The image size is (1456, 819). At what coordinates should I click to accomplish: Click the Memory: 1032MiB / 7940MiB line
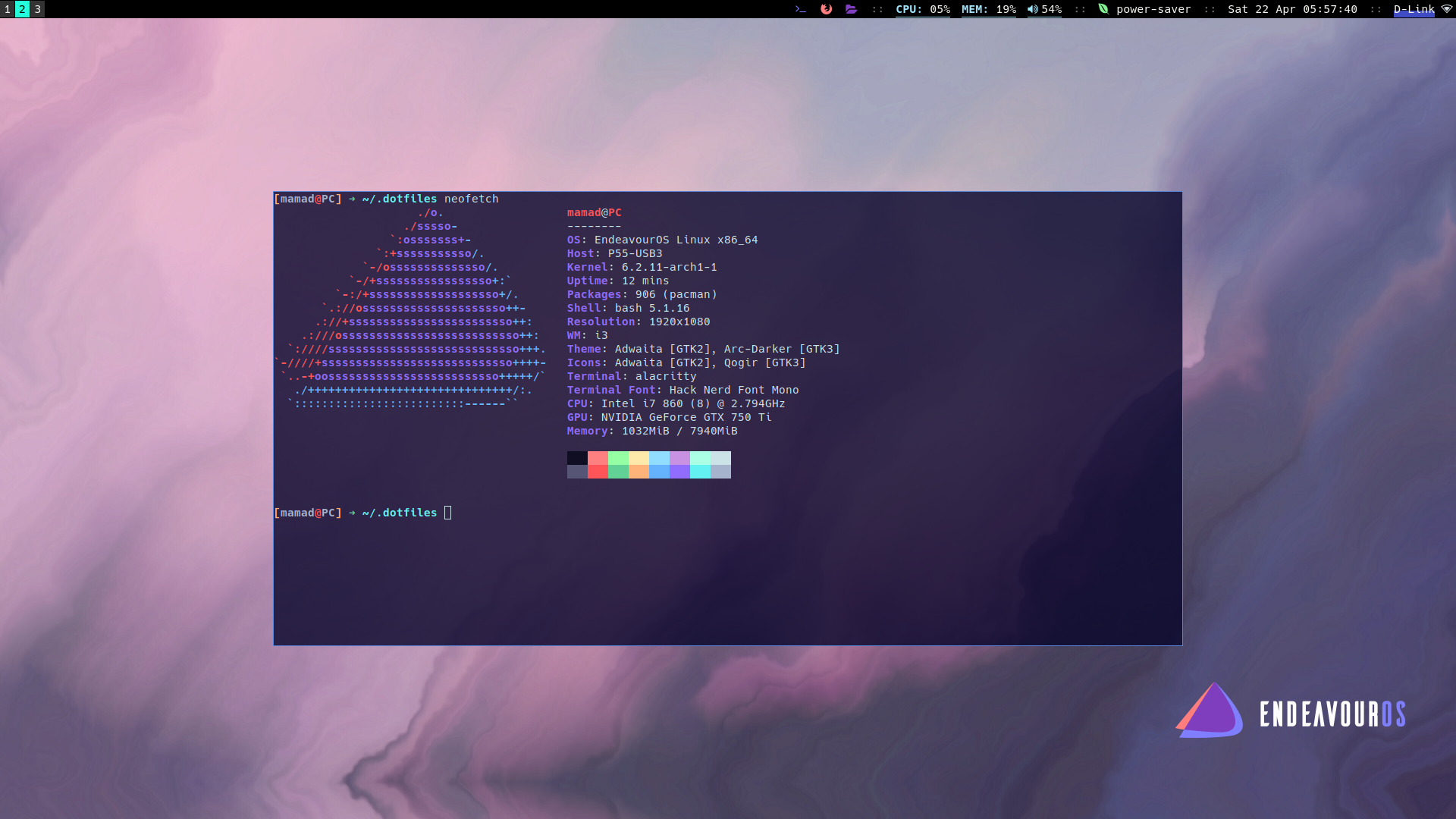coord(652,431)
